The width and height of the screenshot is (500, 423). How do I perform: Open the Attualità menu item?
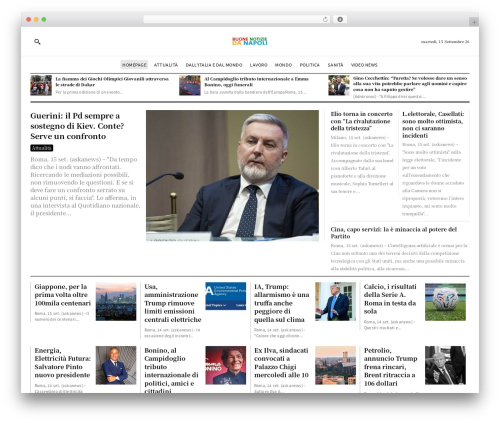(x=166, y=65)
